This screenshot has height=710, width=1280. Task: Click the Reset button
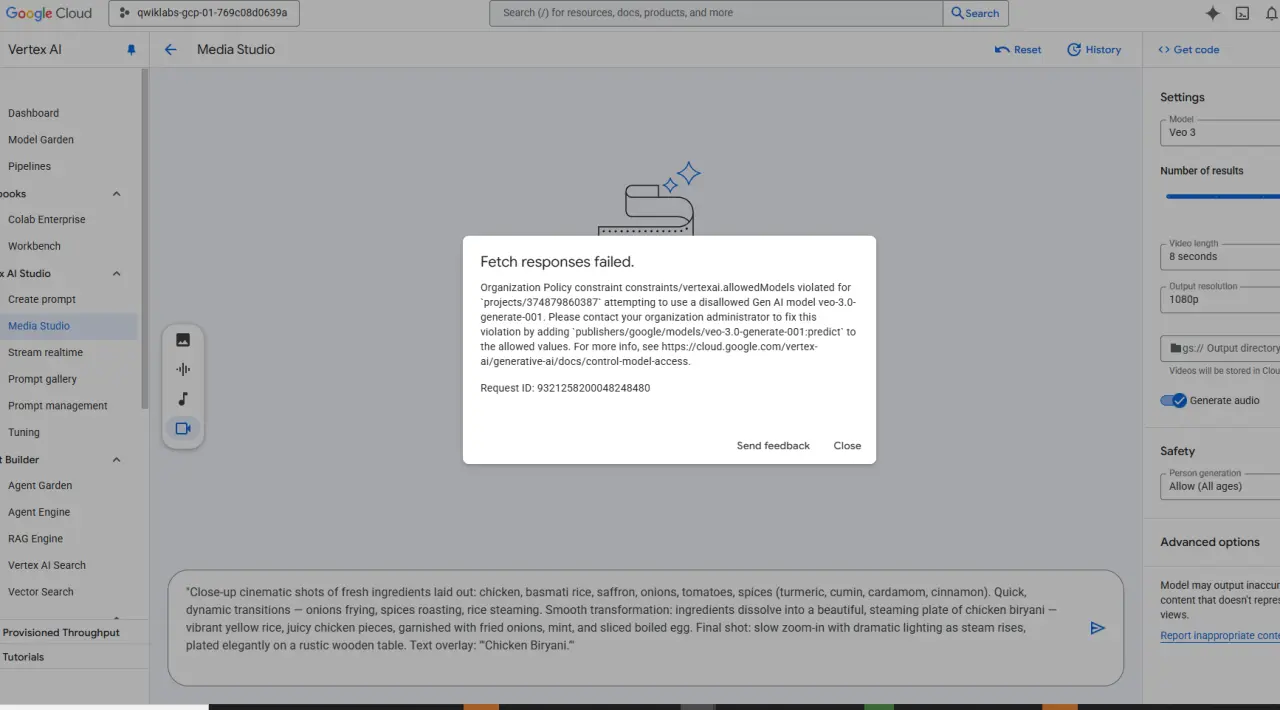click(1018, 50)
